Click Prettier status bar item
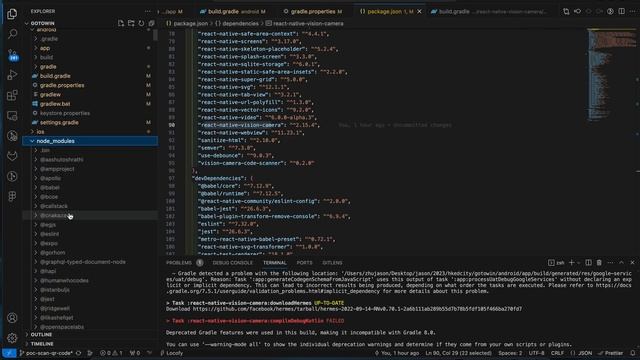The width and height of the screenshot is (640, 360). point(610,353)
